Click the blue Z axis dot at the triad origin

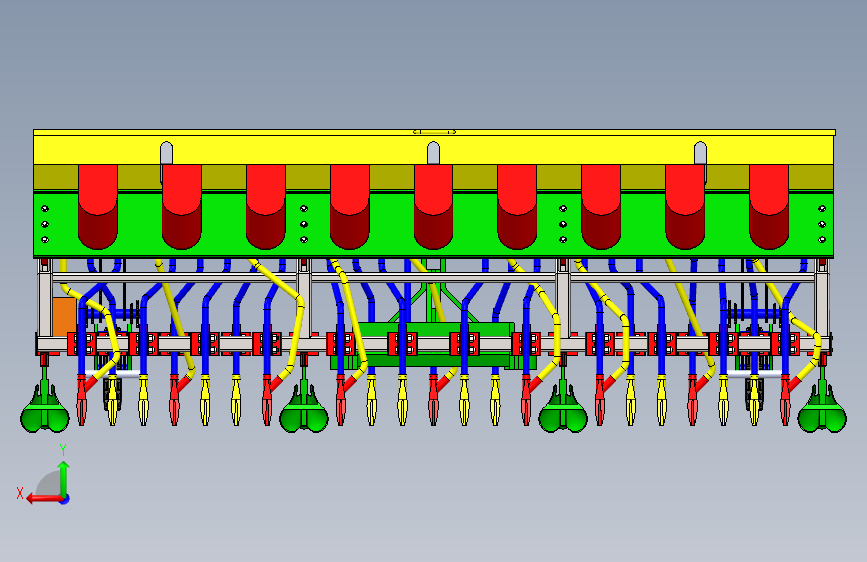pyautogui.click(x=65, y=499)
